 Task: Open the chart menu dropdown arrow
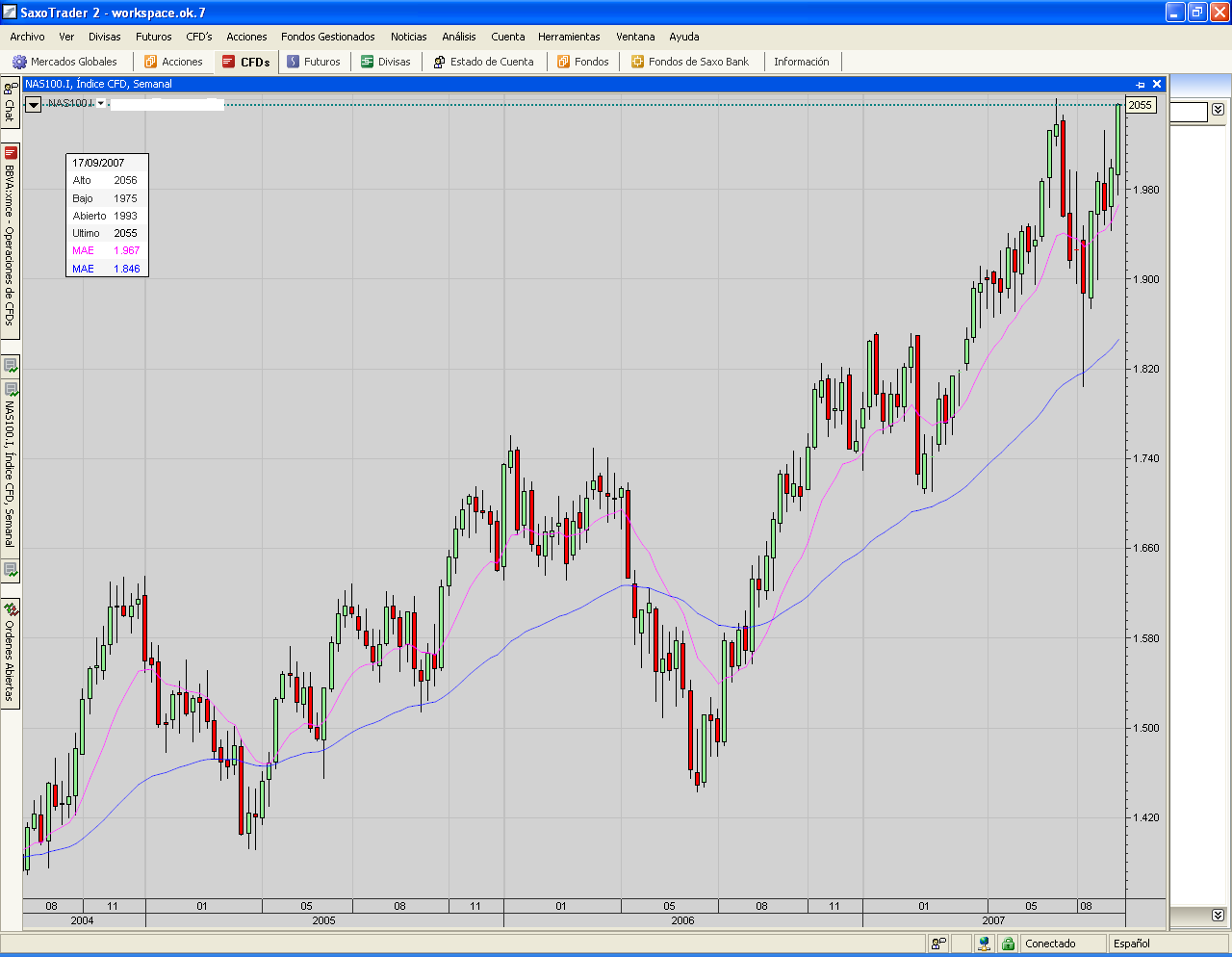click(x=34, y=104)
